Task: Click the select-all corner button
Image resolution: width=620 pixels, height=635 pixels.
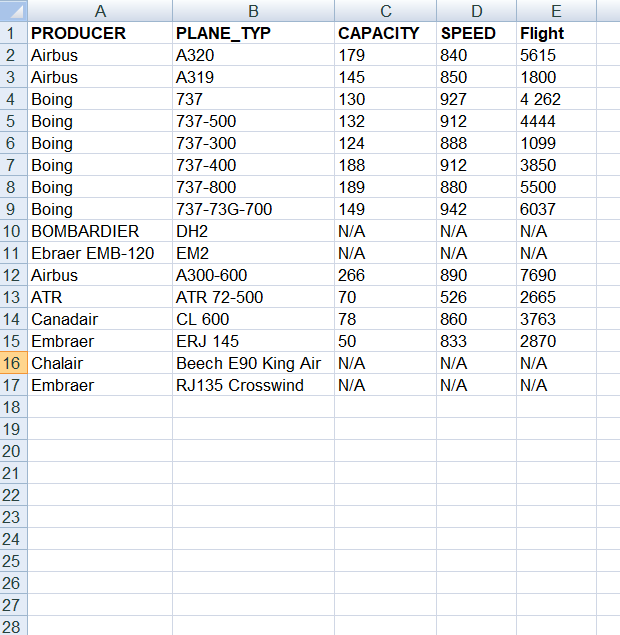Action: point(13,11)
